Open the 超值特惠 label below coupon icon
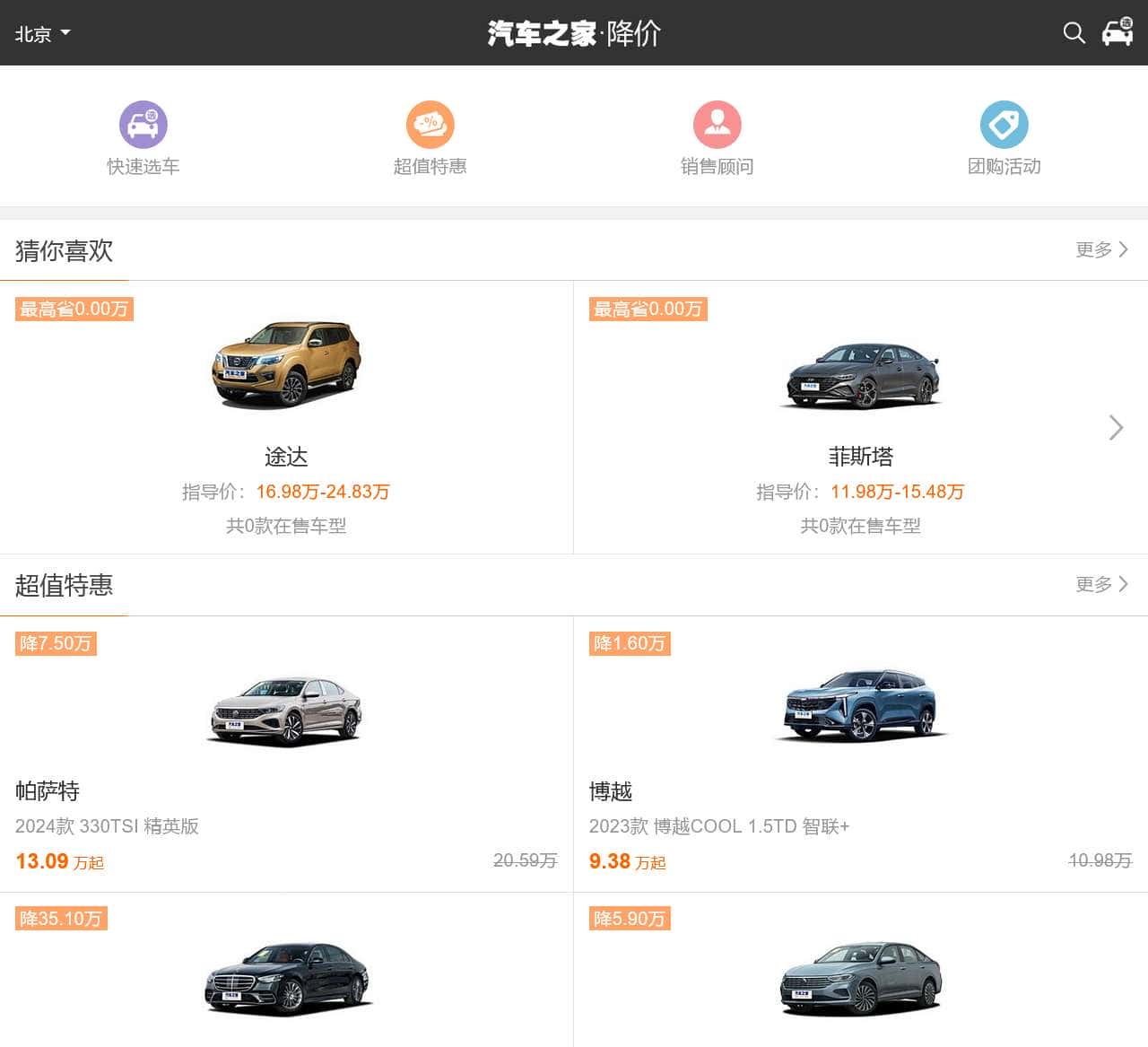This screenshot has width=1148, height=1047. 430,167
